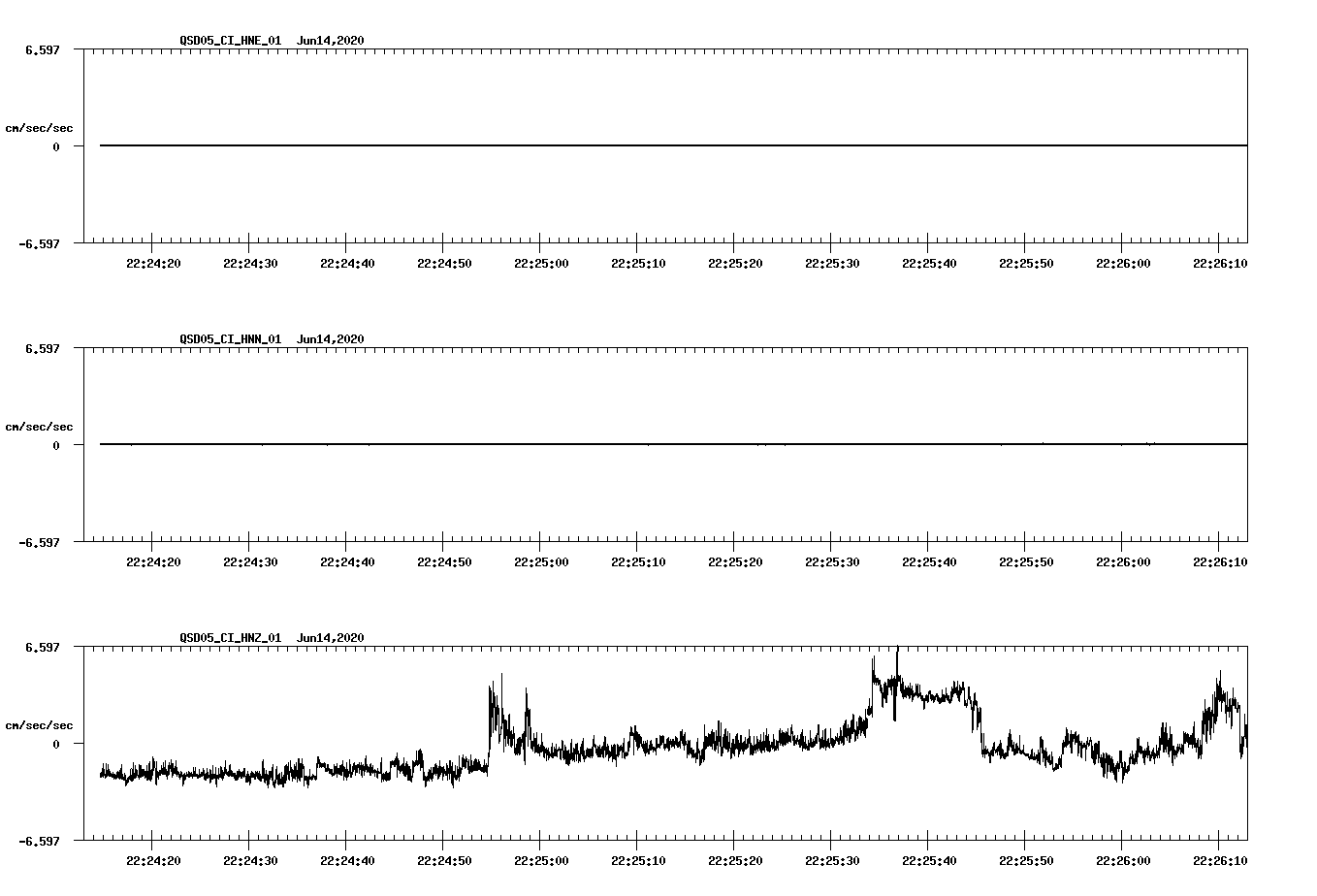1317x896 pixels.
Task: Click the 22:25:50 time label under HNZ plot
Action: pos(1026,860)
